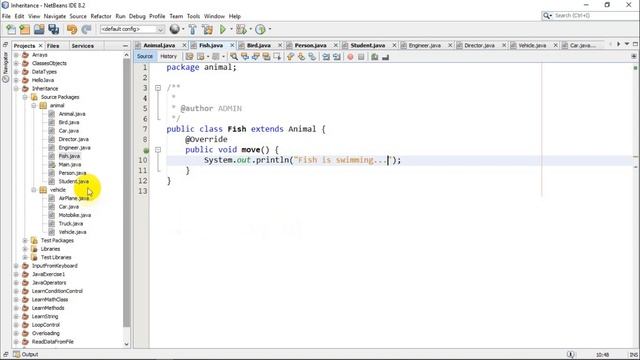
Task: Click the Clean and Build icon
Action: coord(207,29)
